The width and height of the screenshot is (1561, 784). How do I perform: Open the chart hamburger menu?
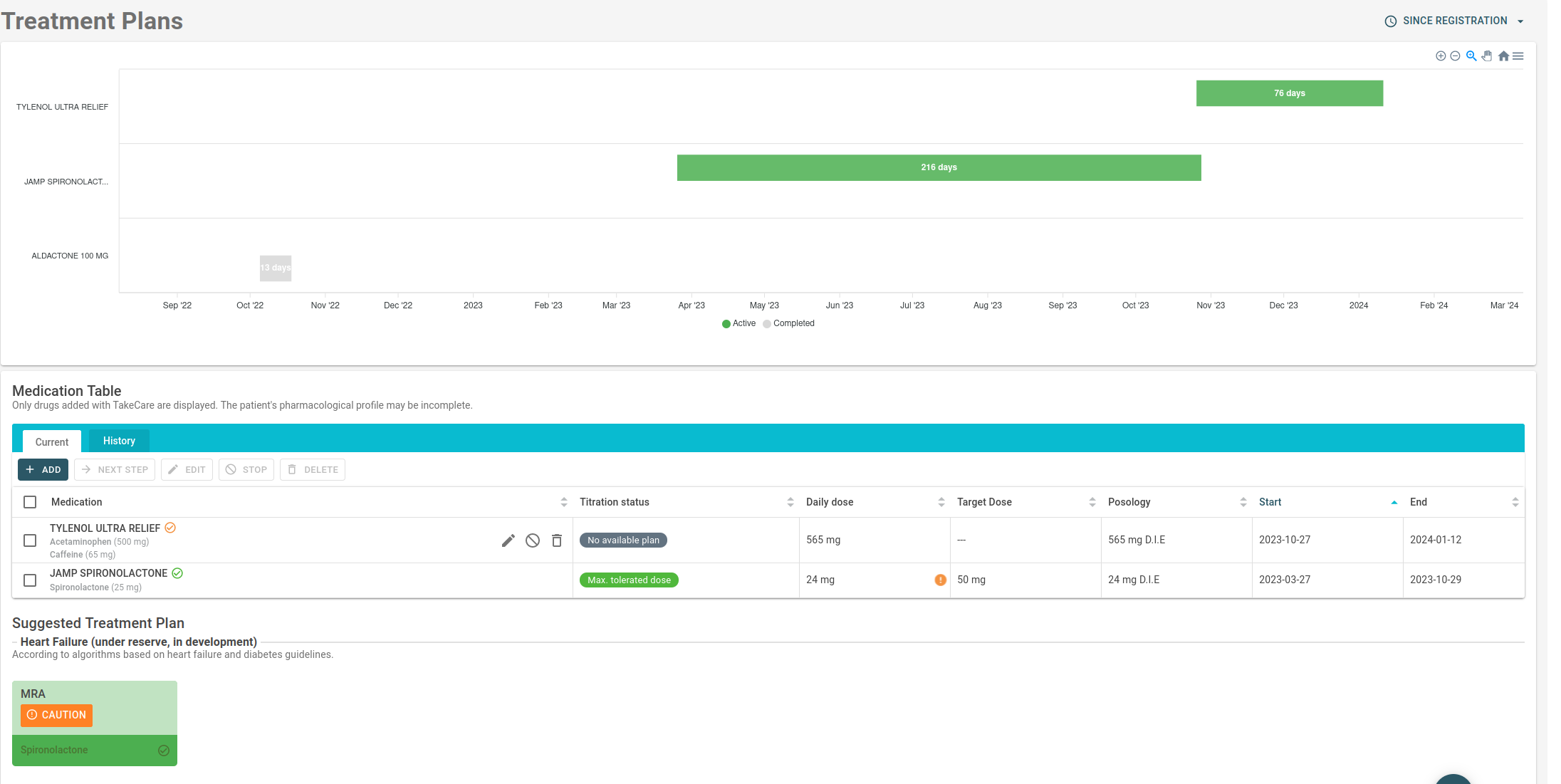[1518, 56]
